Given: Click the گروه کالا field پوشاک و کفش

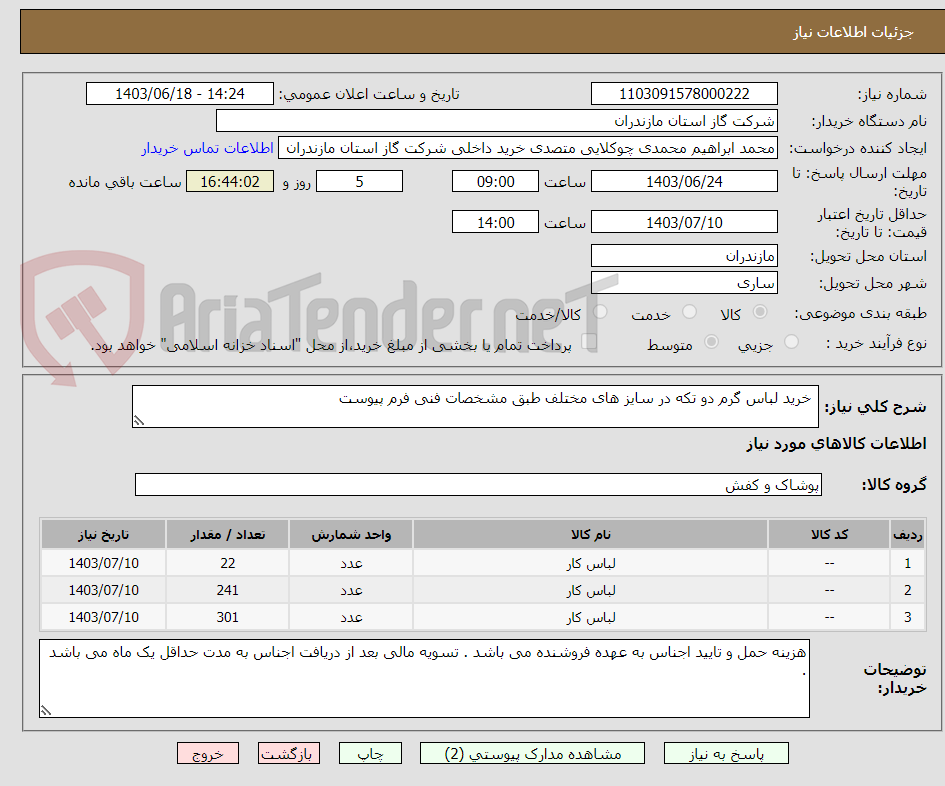Looking at the screenshot, I should [x=478, y=485].
